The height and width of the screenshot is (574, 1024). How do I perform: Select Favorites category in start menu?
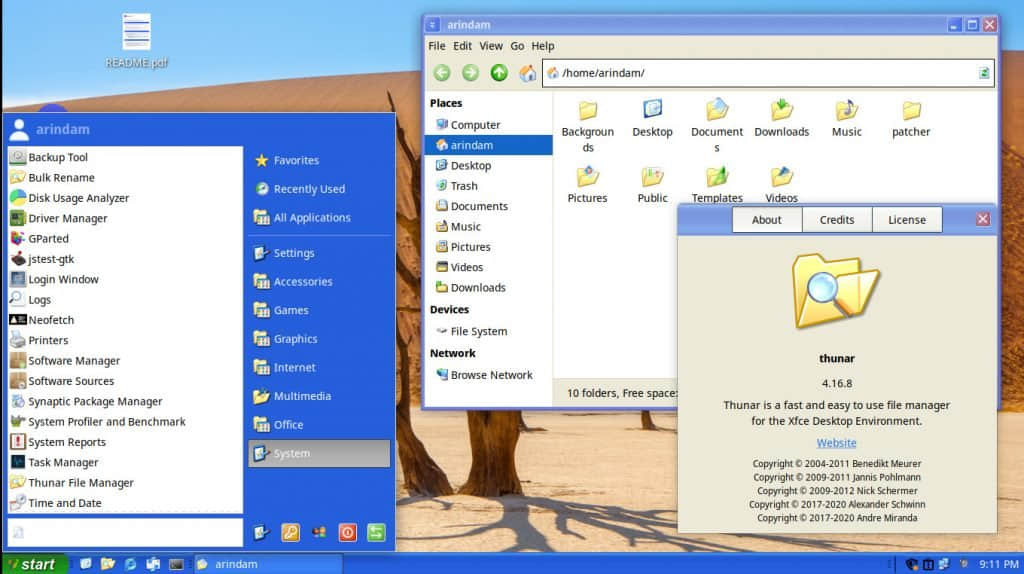coord(319,160)
